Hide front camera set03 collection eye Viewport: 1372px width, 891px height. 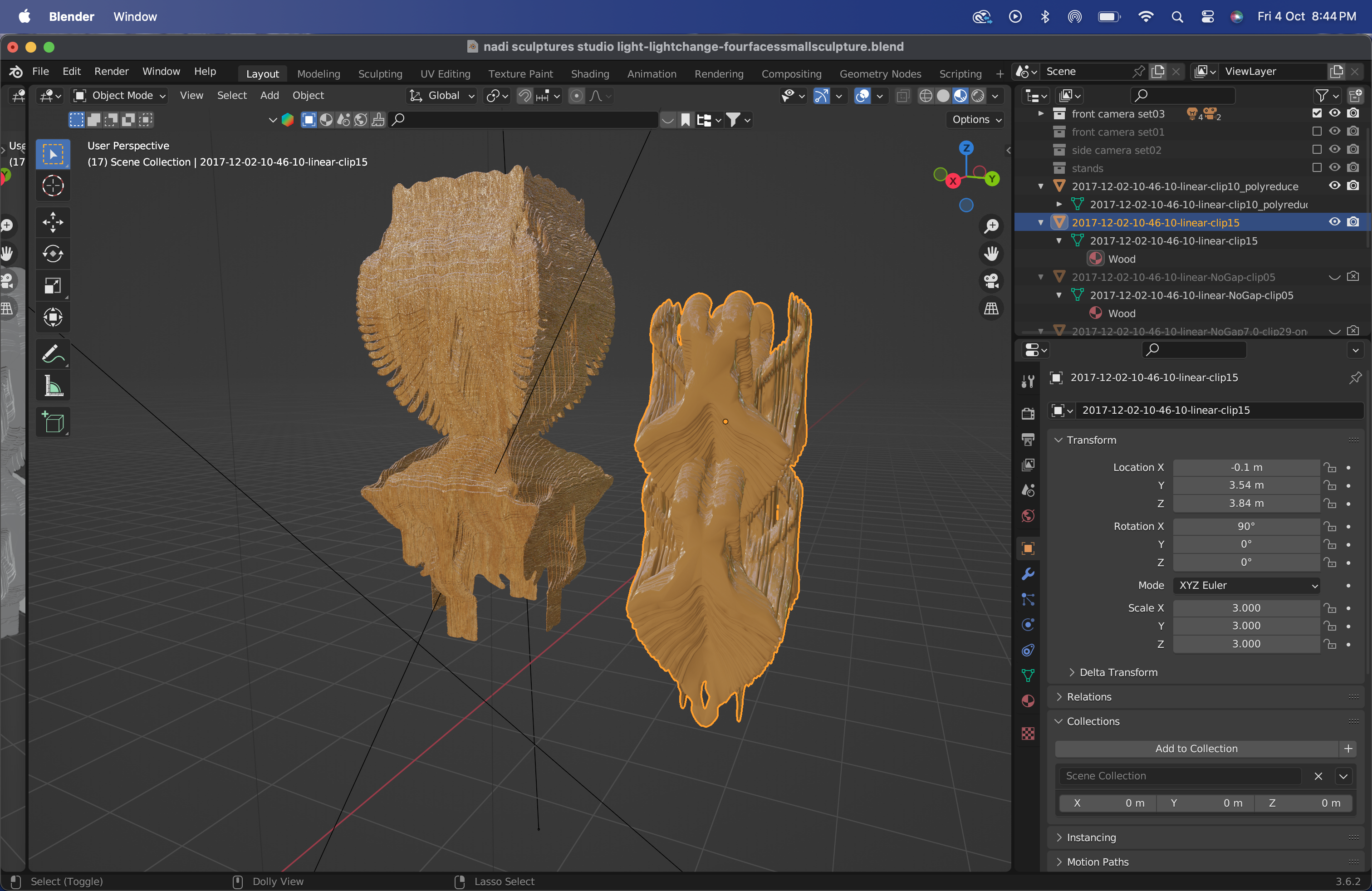pos(1334,113)
